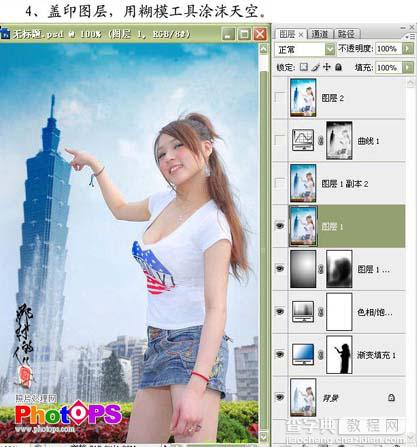The height and width of the screenshot is (447, 417).
Task: Select the 图层 1 … gradient layer thumbnail
Action: tap(303, 269)
